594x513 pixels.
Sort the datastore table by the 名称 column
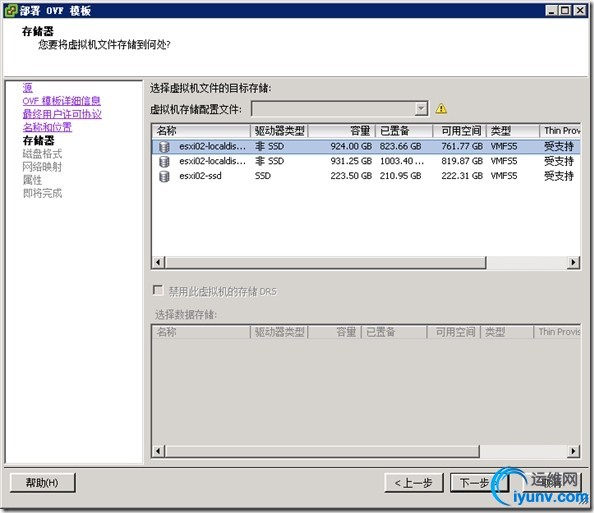click(x=201, y=131)
